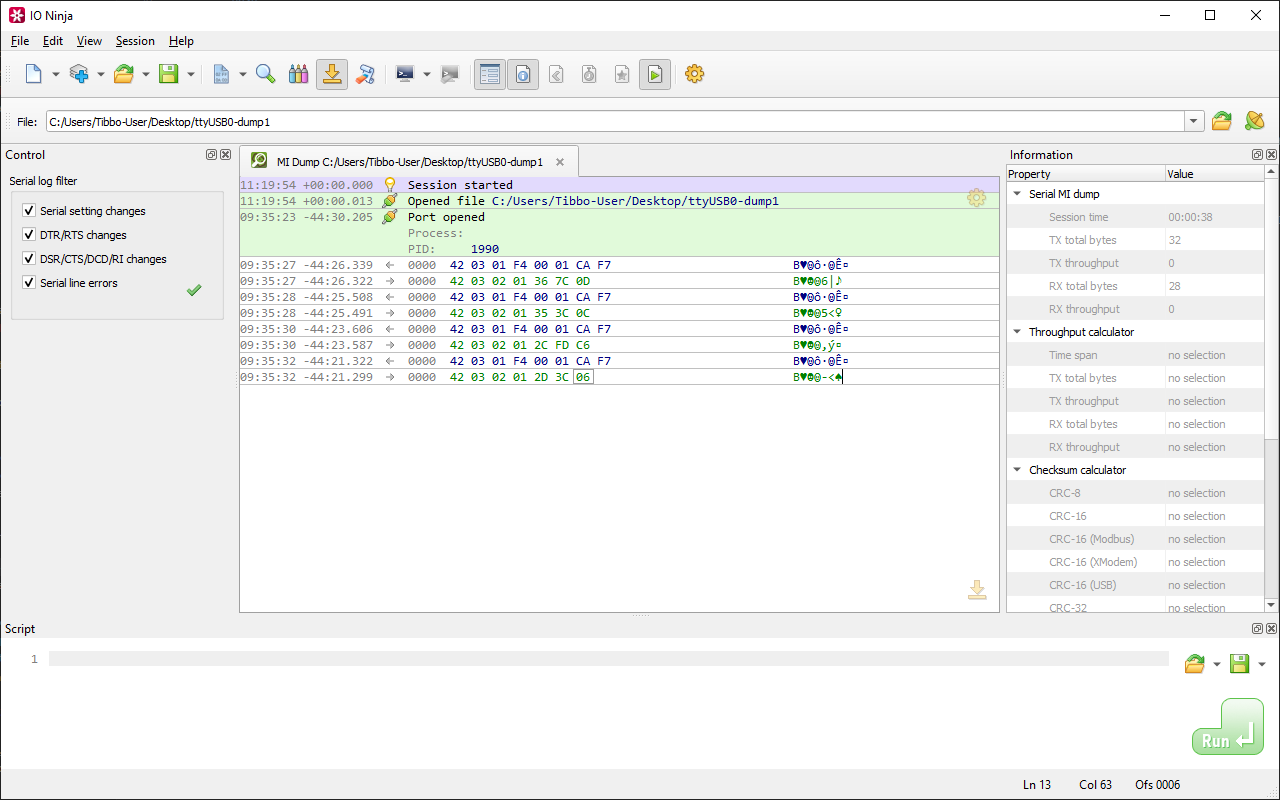Click the magnifying glass find icon
Screen dimensions: 1280x800
[x=266, y=74]
